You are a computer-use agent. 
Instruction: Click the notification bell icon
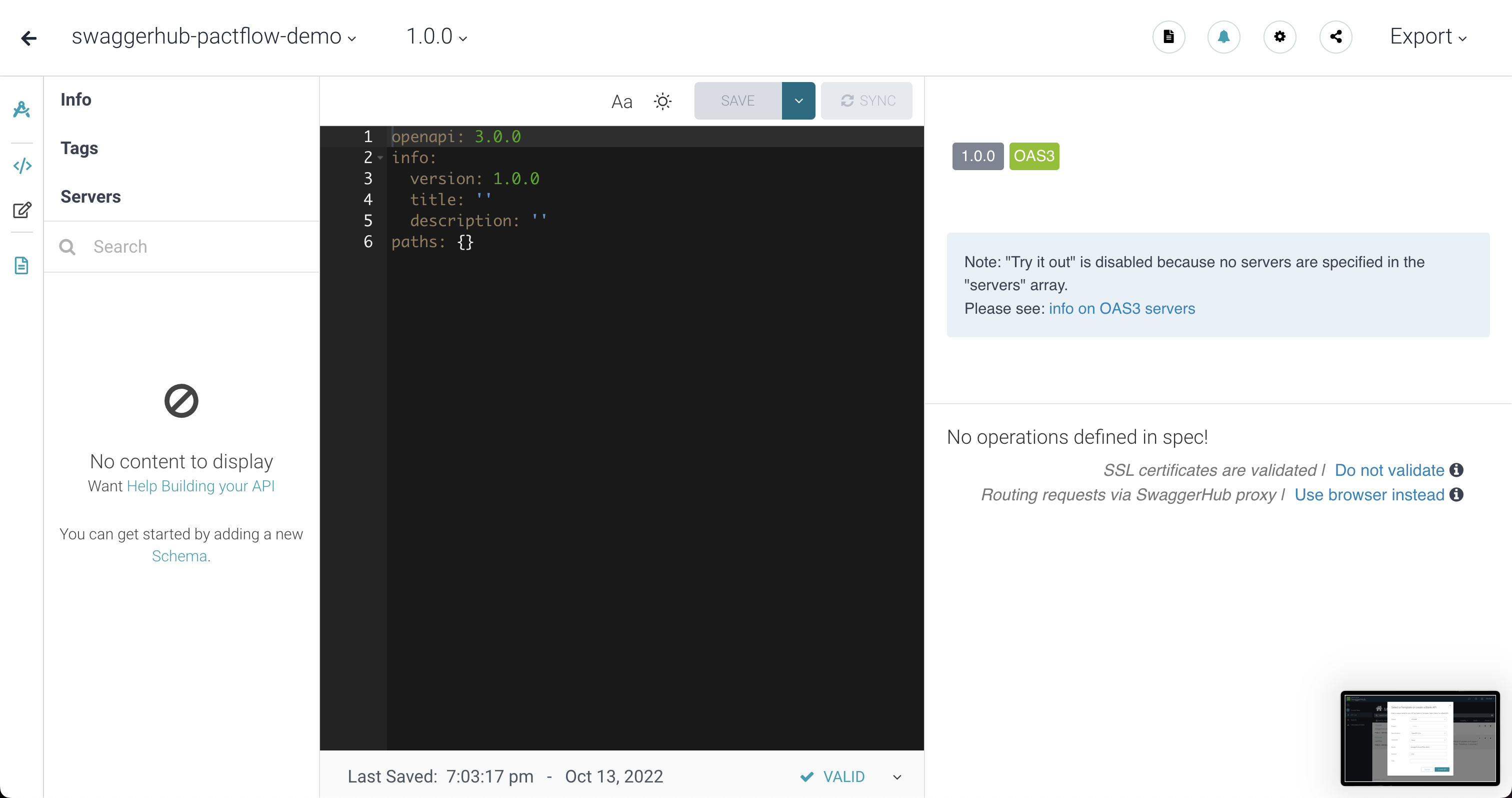(x=1224, y=37)
